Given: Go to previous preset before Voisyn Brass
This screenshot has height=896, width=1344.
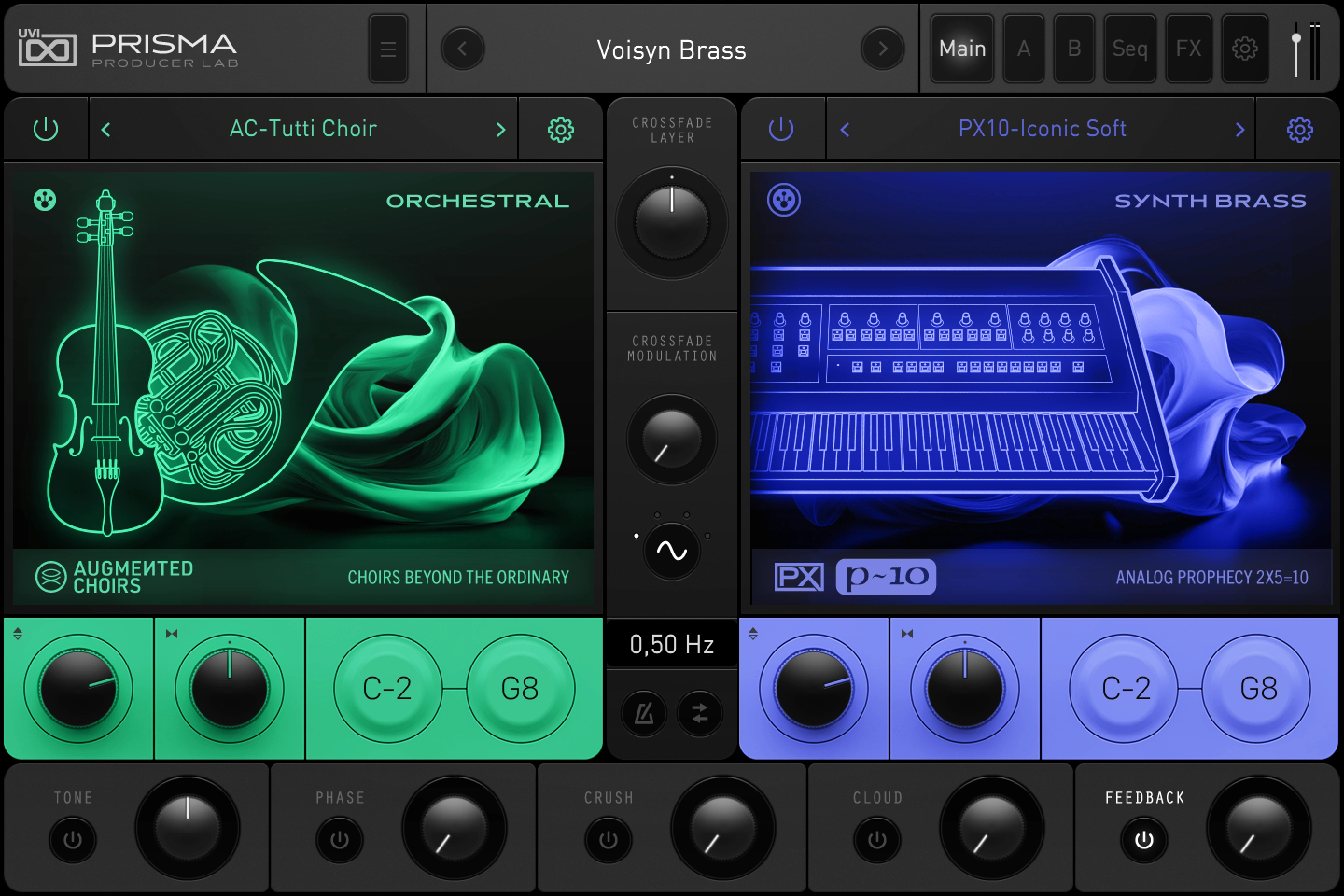Looking at the screenshot, I should tap(462, 49).
